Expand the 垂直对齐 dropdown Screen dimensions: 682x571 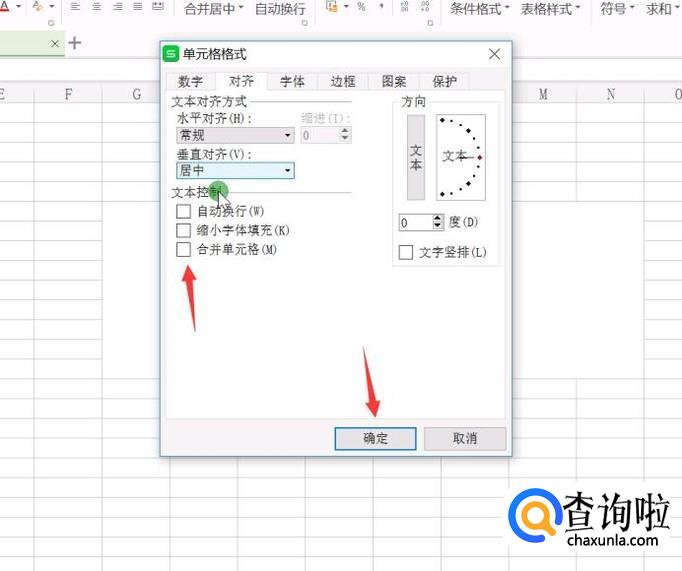[235, 171]
